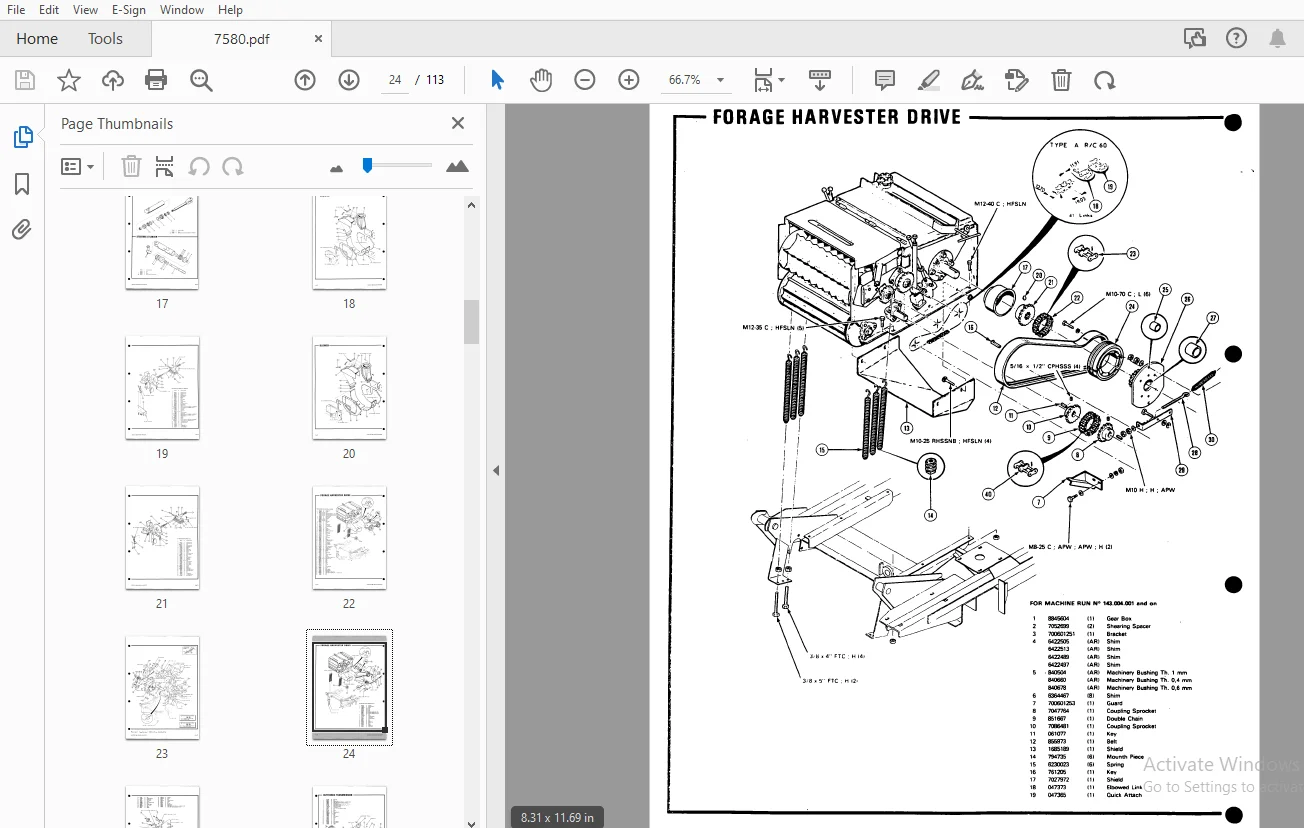
Task: Select page 20 thumbnail
Action: point(349,388)
